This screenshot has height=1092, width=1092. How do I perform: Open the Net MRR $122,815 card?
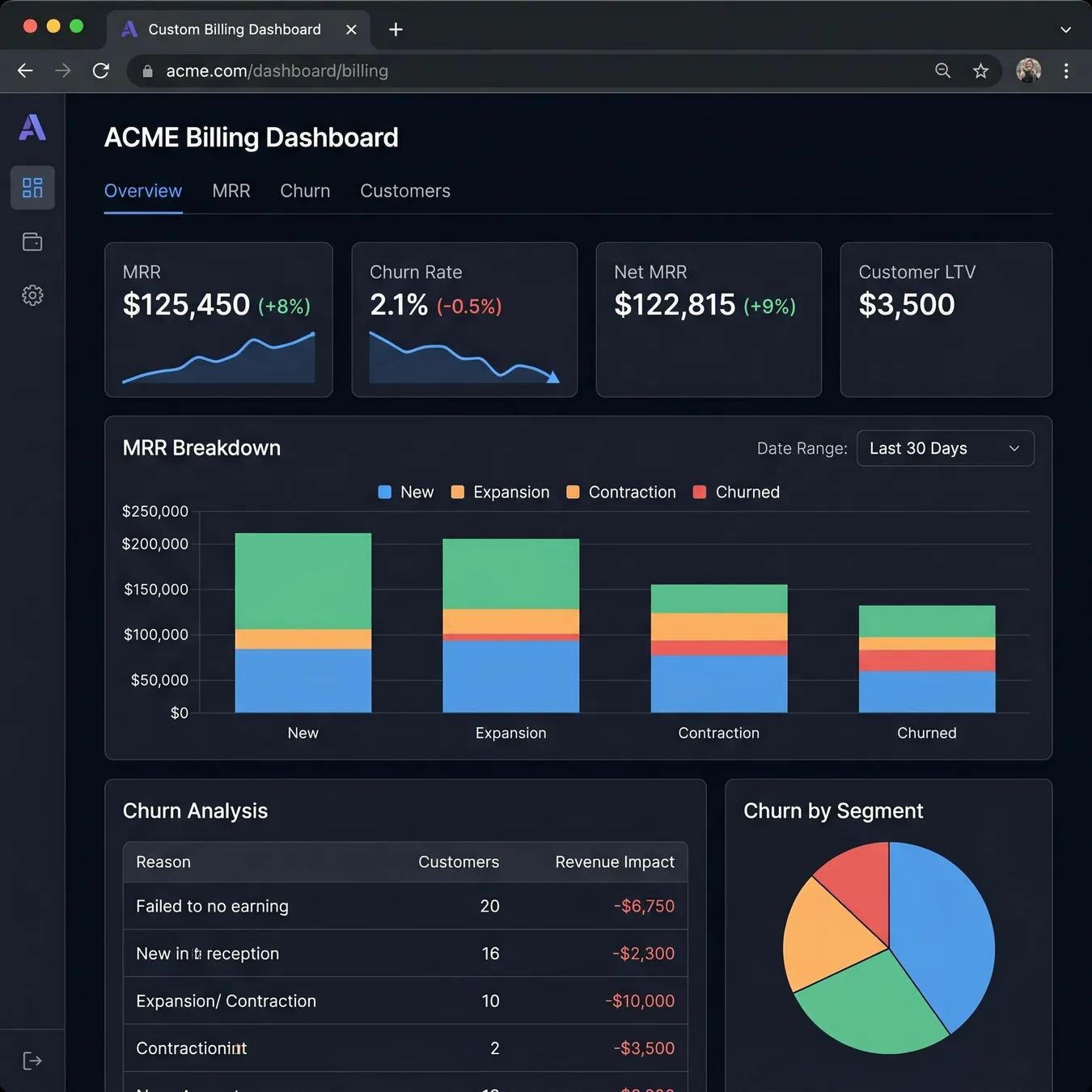click(x=709, y=320)
